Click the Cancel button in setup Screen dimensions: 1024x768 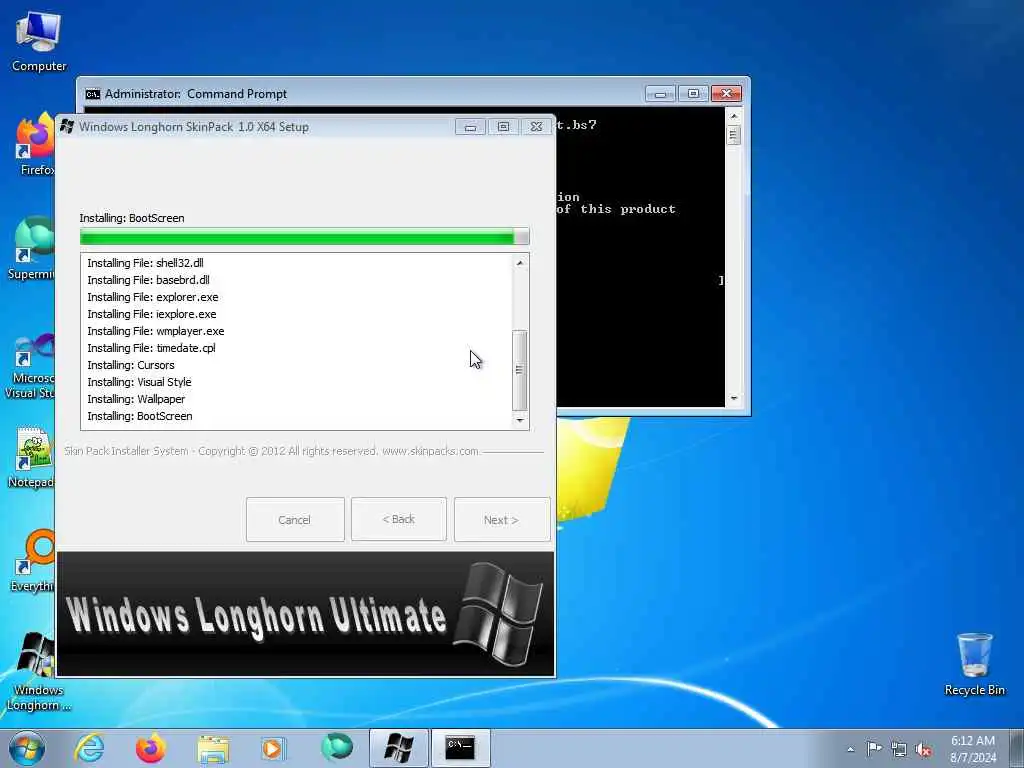tap(295, 520)
